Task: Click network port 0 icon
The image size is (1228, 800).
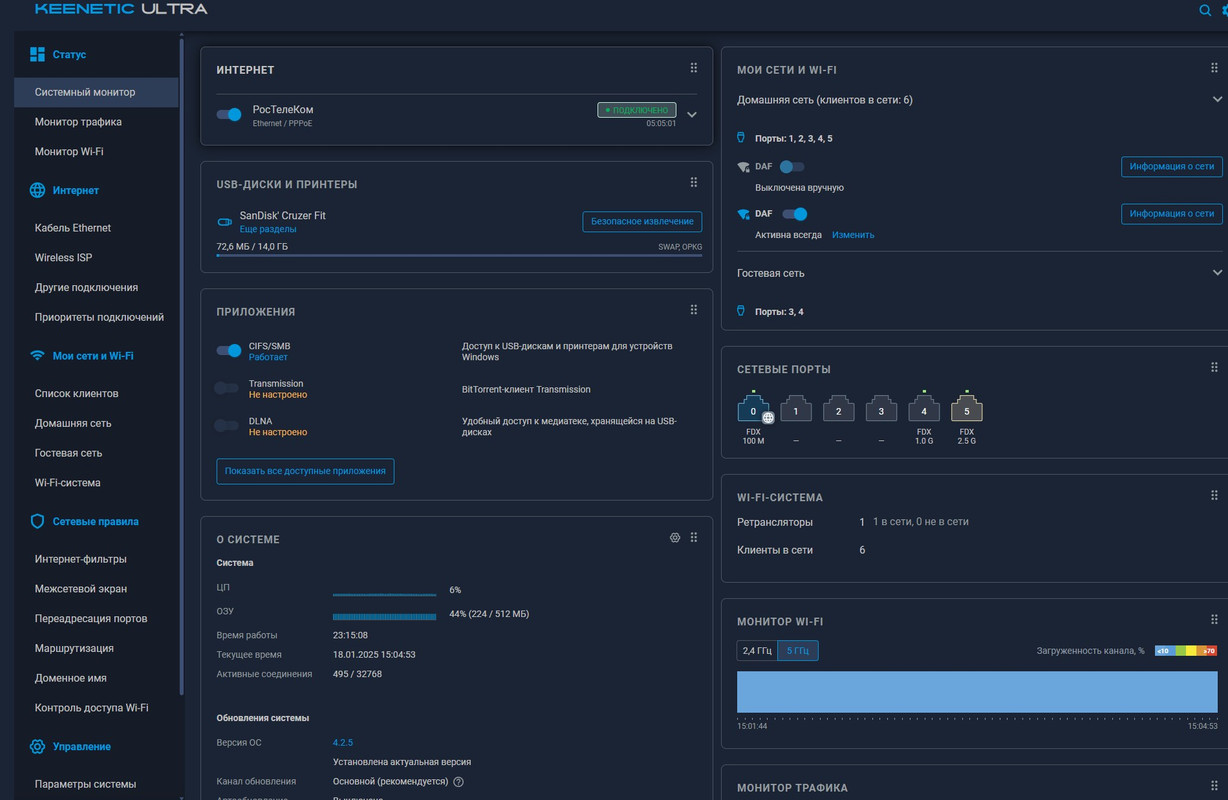Action: pos(753,409)
